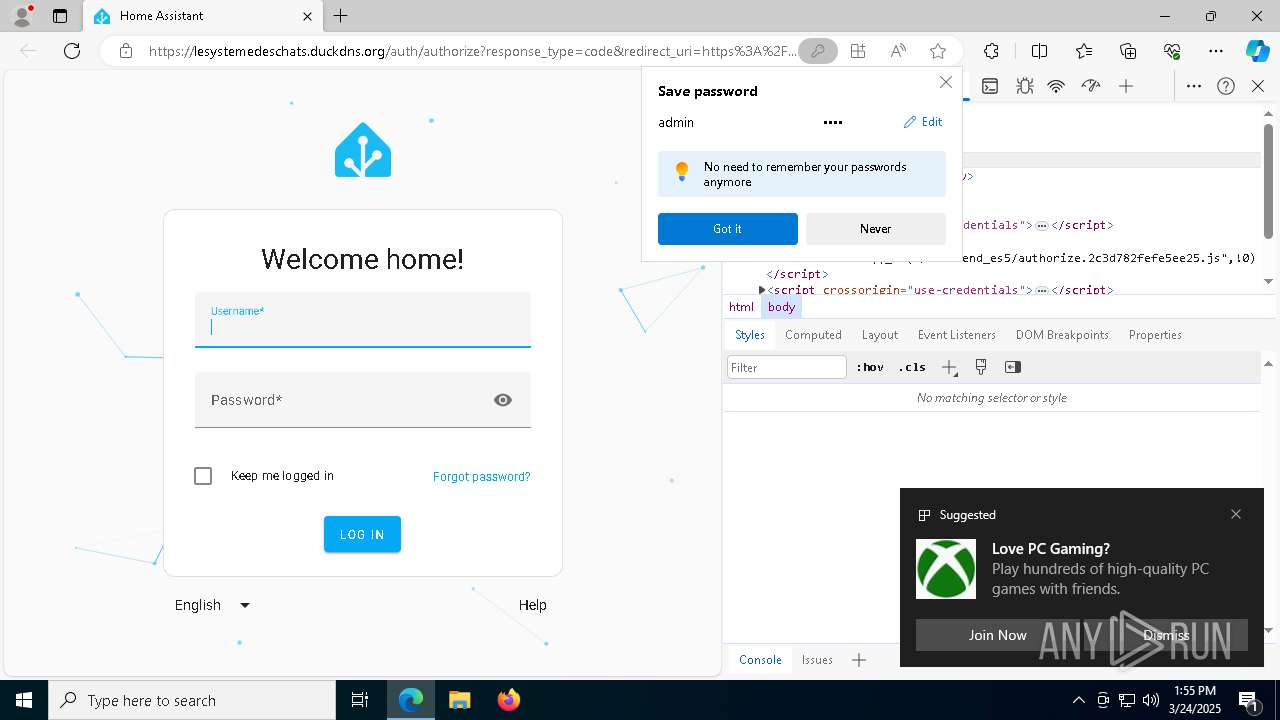Close the DevTools panel
The image size is (1280, 720).
click(x=1258, y=86)
